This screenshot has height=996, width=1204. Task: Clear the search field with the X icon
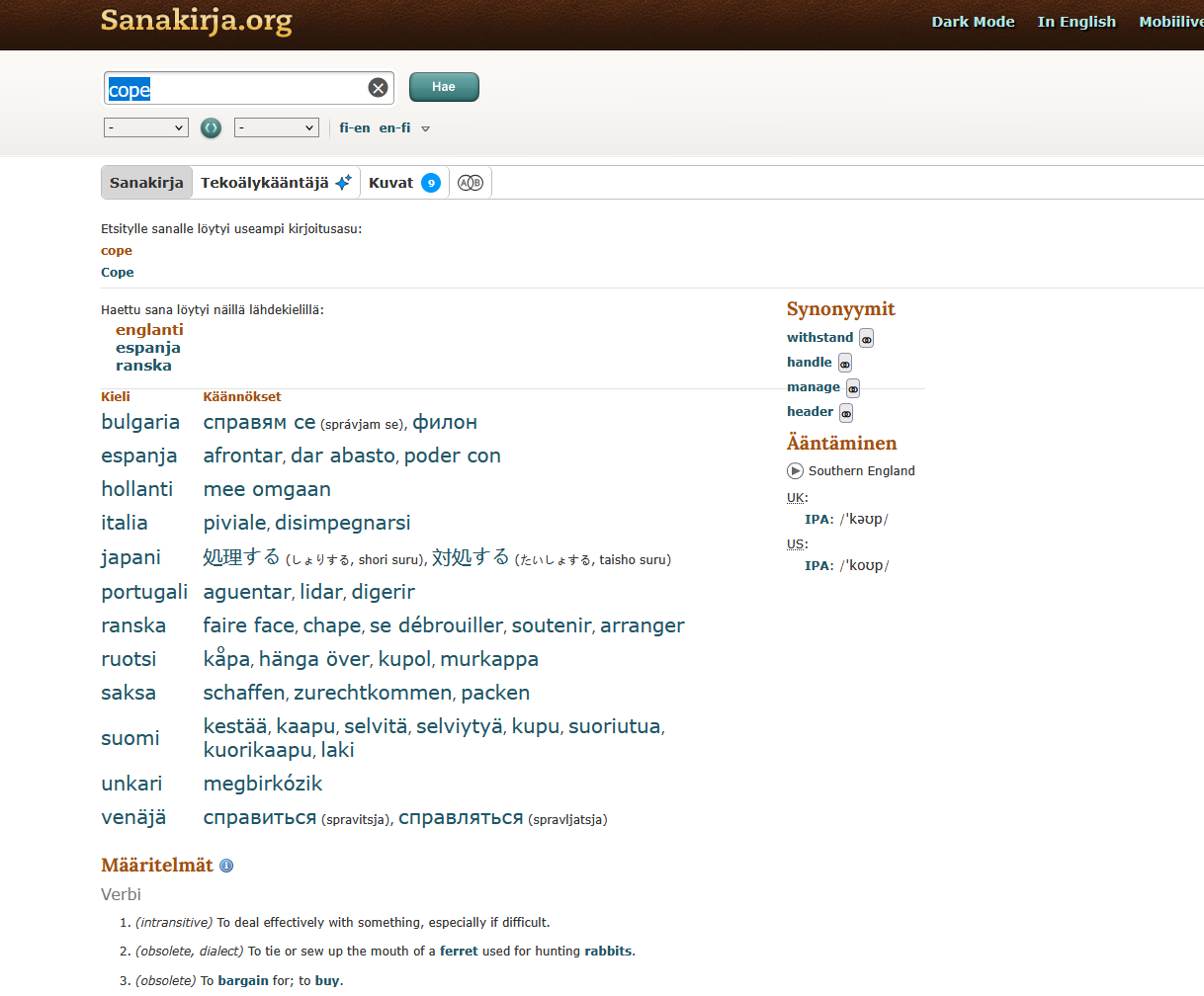[378, 88]
